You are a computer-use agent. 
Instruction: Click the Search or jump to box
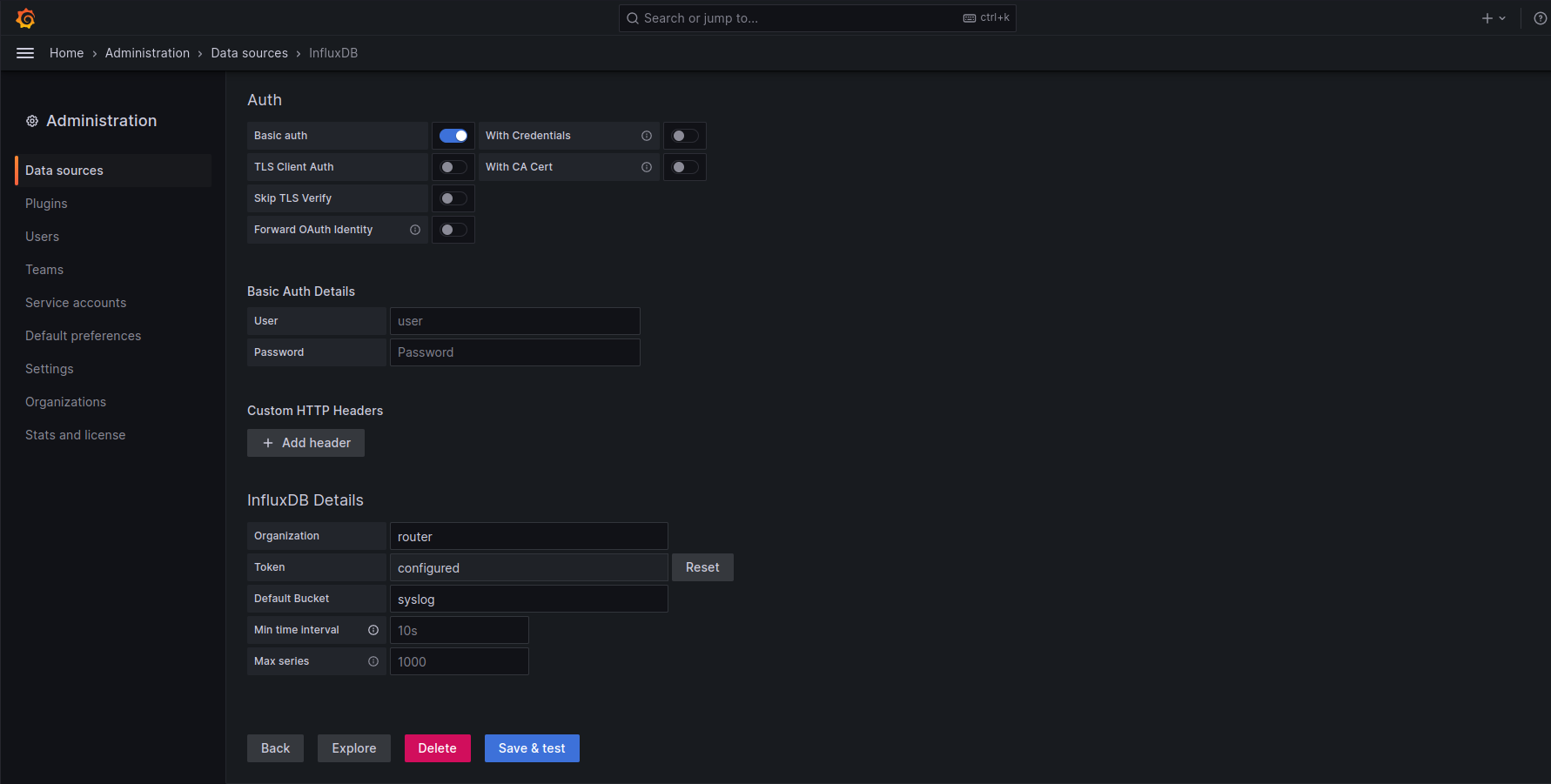[x=817, y=18]
